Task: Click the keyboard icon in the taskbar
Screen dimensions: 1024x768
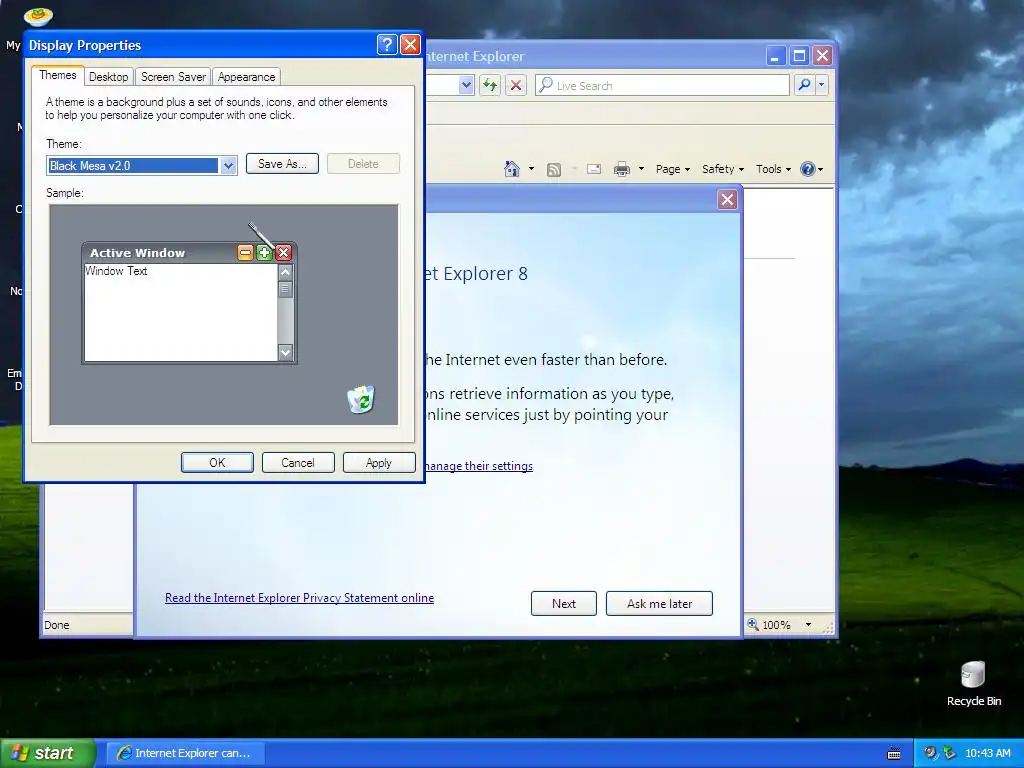Action: point(894,754)
